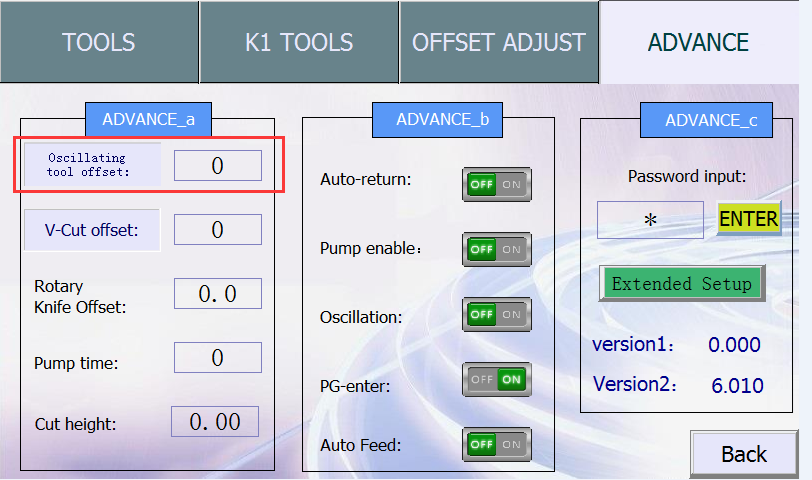Click the Password input field
The width and height of the screenshot is (812, 480).
click(x=650, y=220)
